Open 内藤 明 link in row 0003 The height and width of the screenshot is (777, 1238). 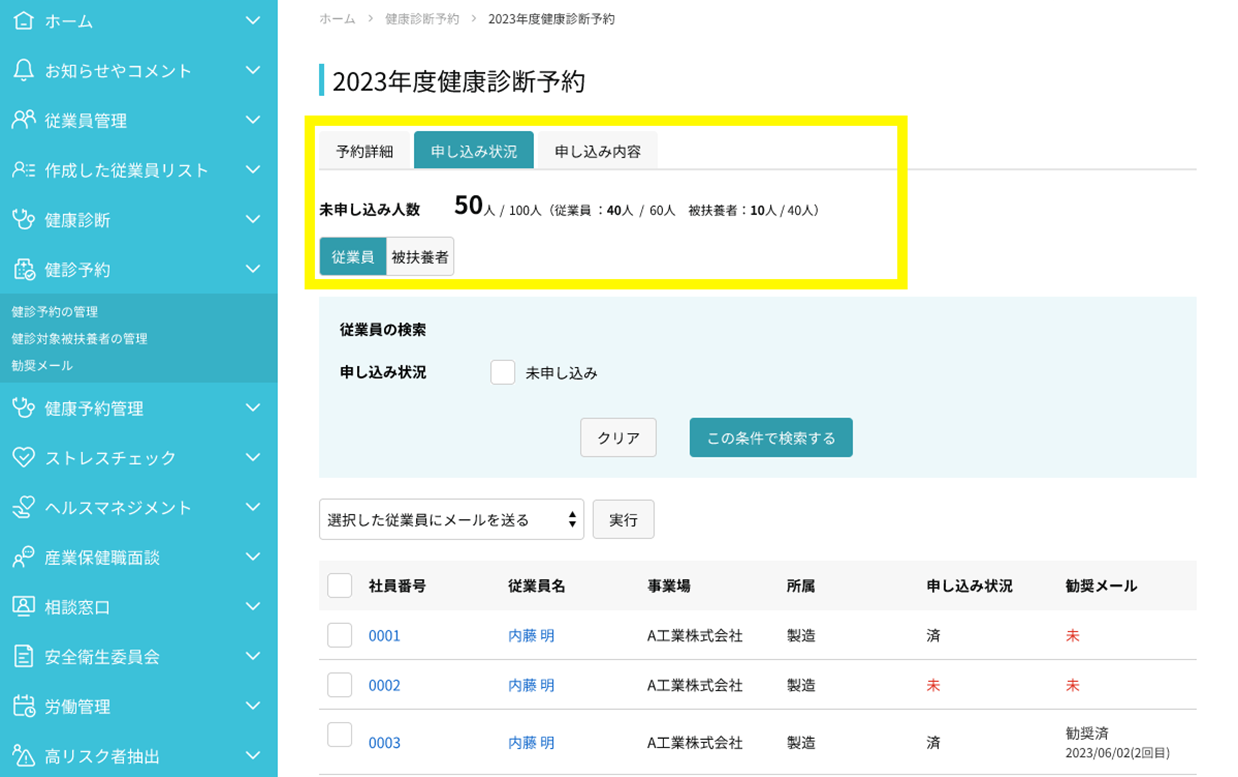531,743
